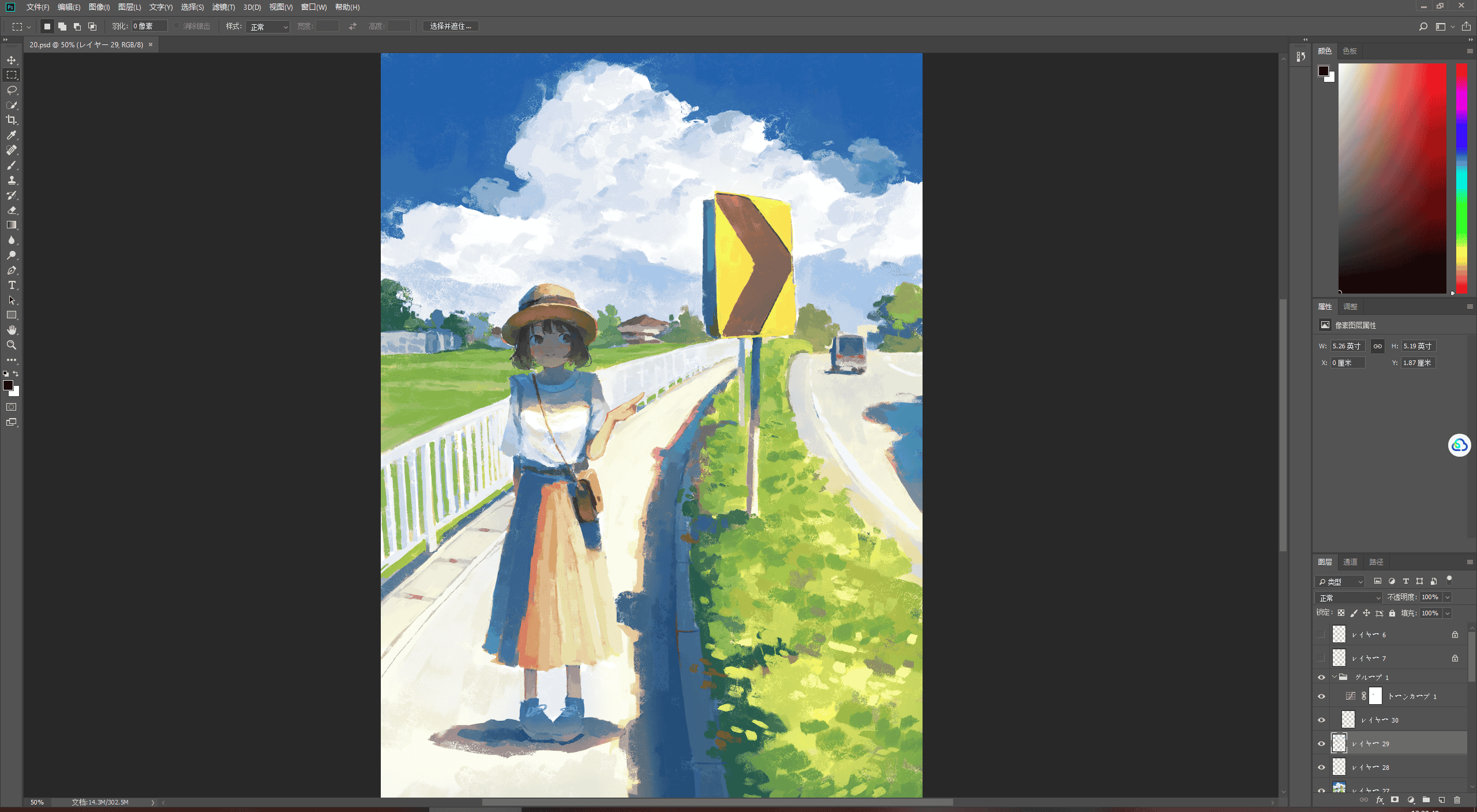Hide the トーンカーブ 1 adjustment layer
Screen dimensions: 1477x812
tap(1321, 696)
